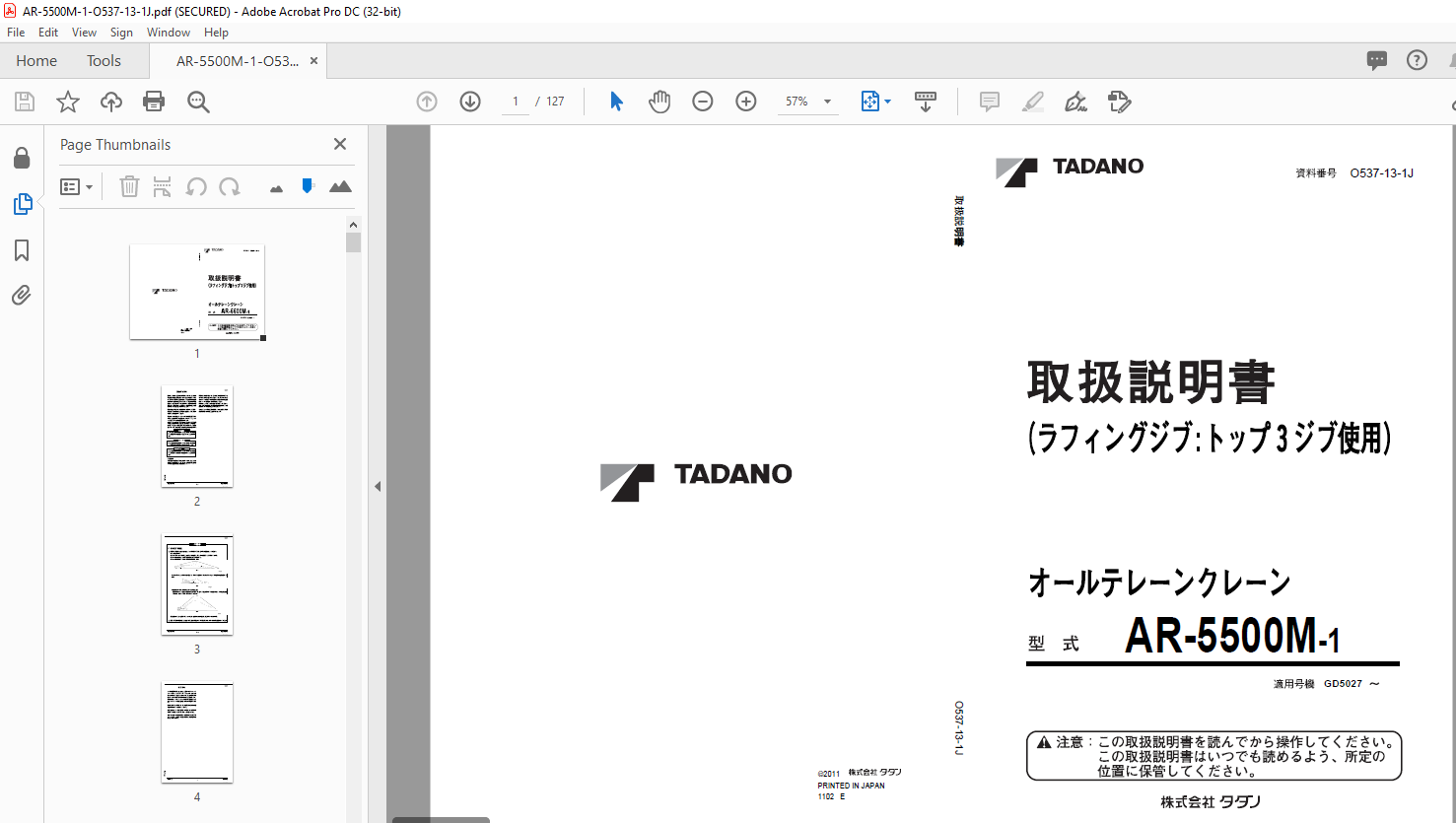Image resolution: width=1456 pixels, height=823 pixels.
Task: Select the AR-5500M-1-O53... document tab
Action: click(x=238, y=60)
